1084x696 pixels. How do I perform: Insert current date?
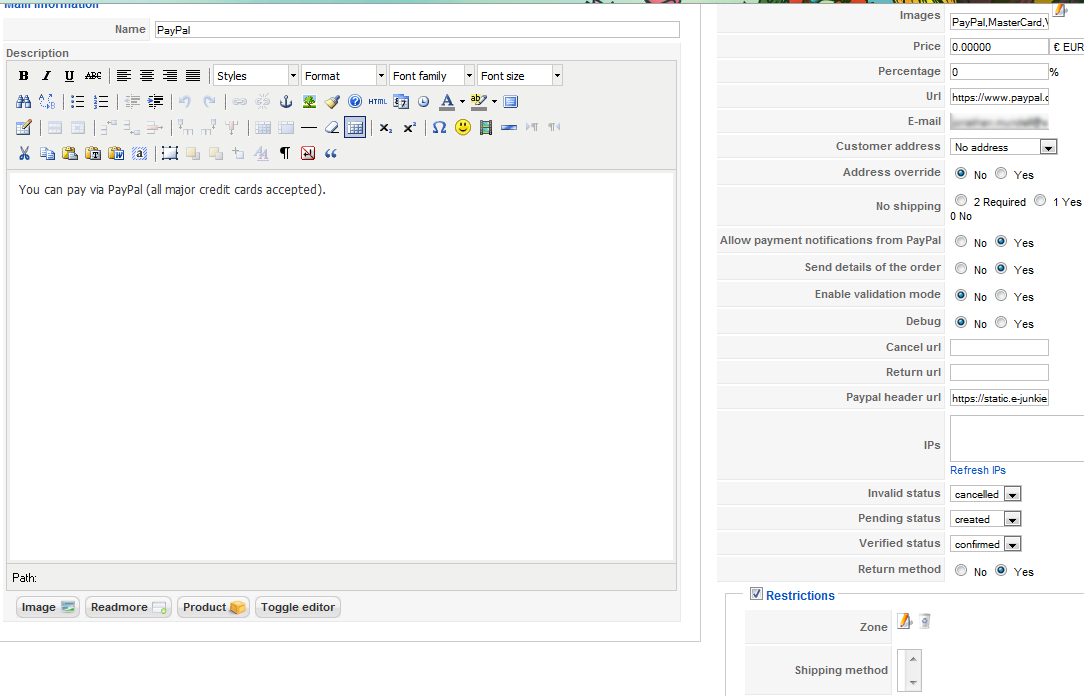[401, 102]
